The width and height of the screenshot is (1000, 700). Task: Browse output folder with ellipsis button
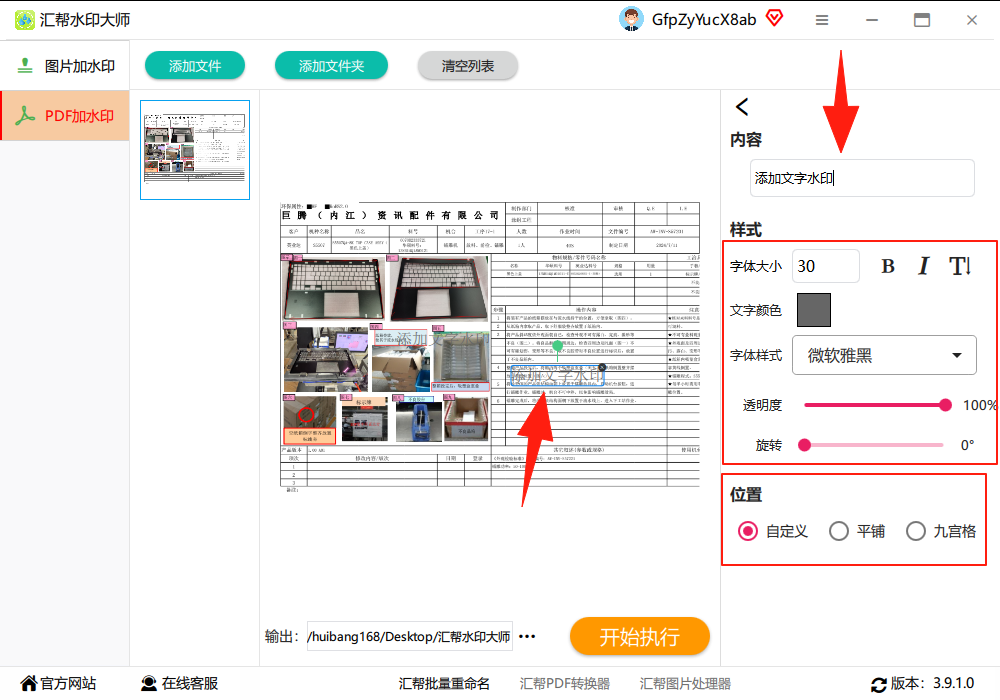pyautogui.click(x=527, y=636)
